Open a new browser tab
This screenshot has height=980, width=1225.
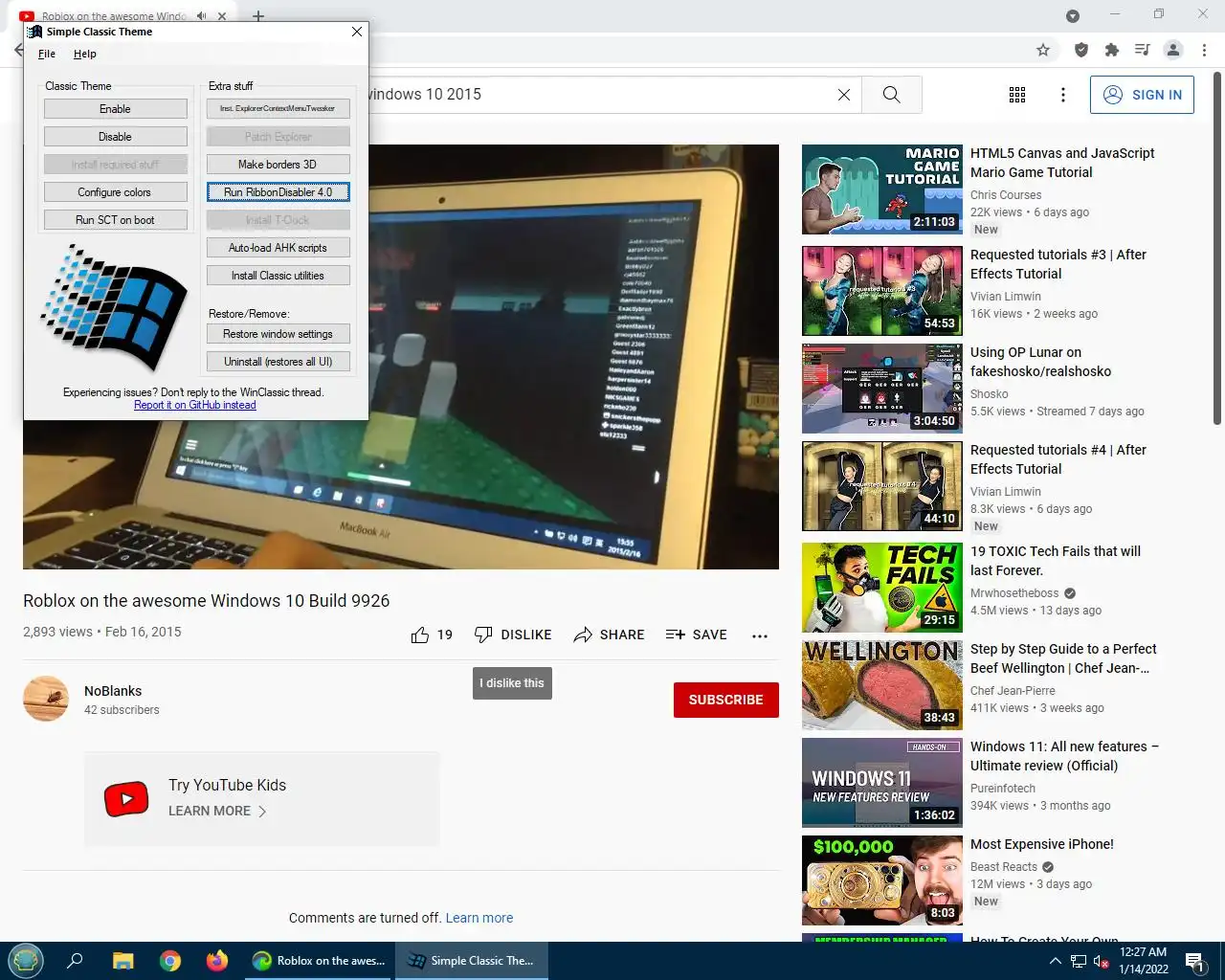pyautogui.click(x=258, y=16)
